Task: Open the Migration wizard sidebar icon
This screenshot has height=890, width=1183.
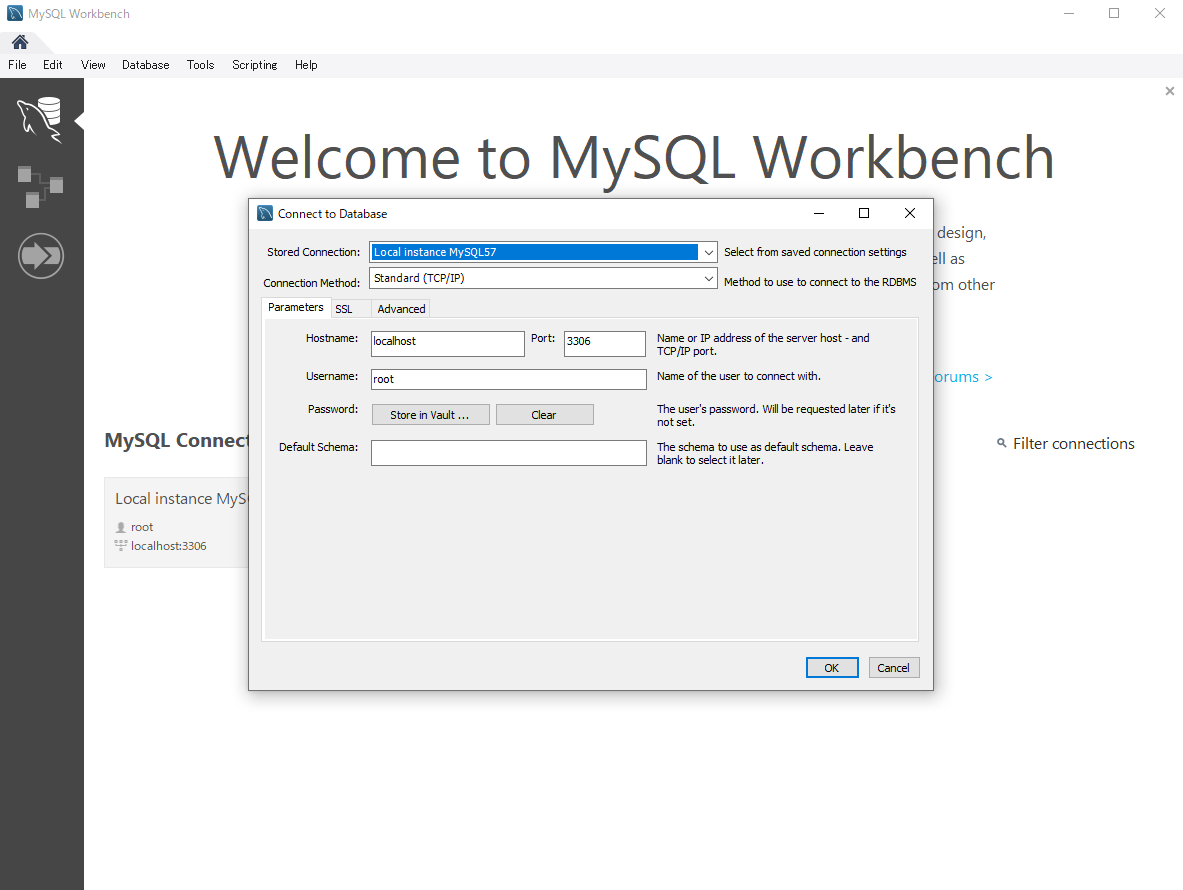Action: [x=41, y=256]
